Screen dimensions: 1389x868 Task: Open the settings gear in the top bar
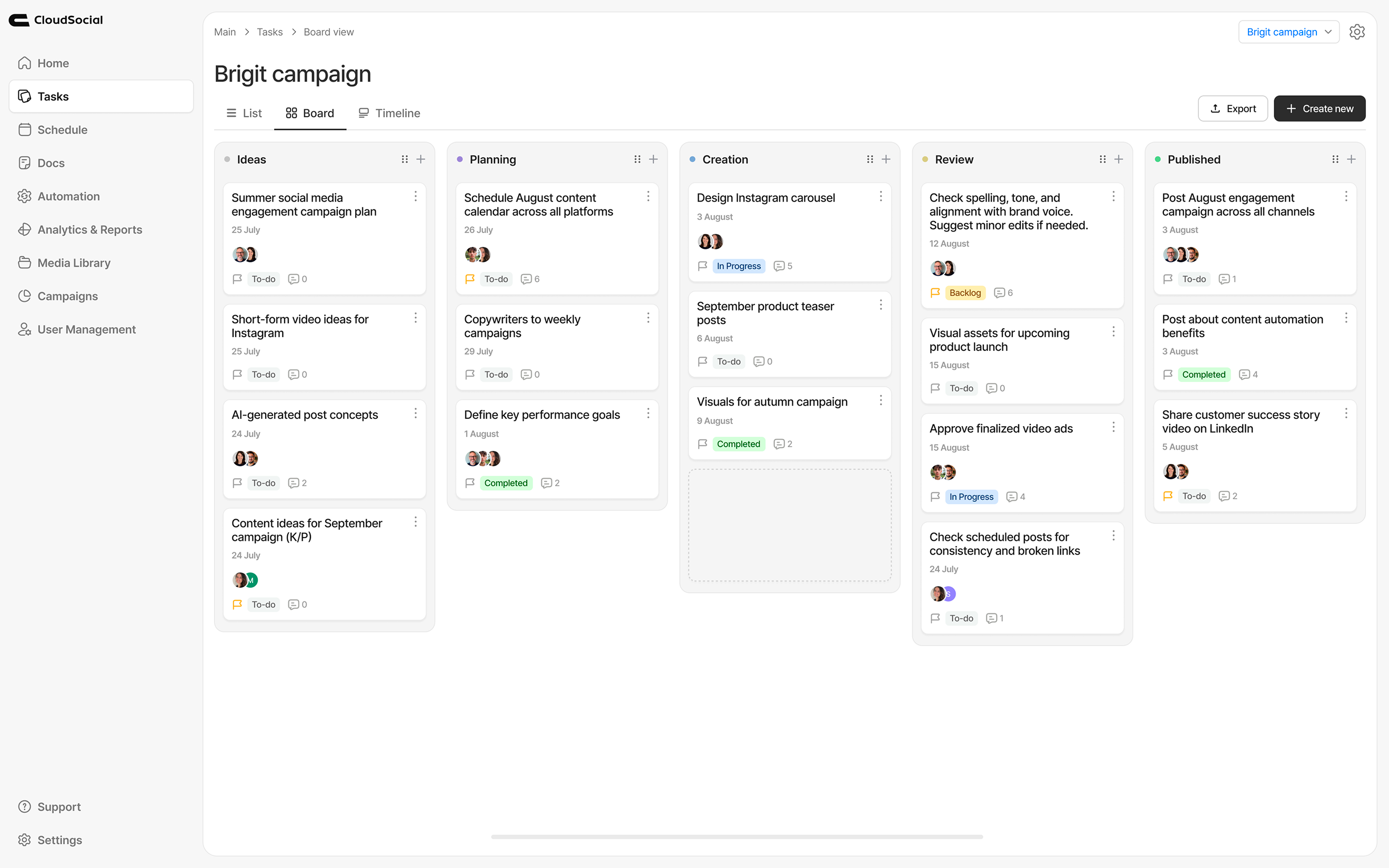click(x=1357, y=32)
